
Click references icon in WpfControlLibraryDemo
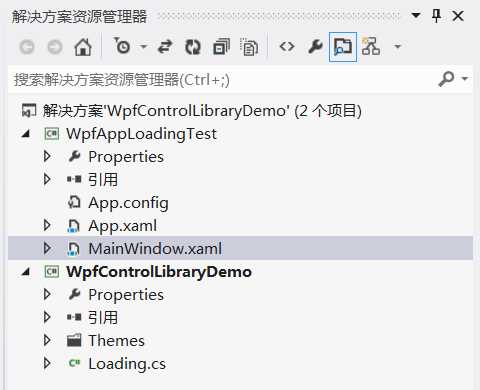click(x=74, y=317)
